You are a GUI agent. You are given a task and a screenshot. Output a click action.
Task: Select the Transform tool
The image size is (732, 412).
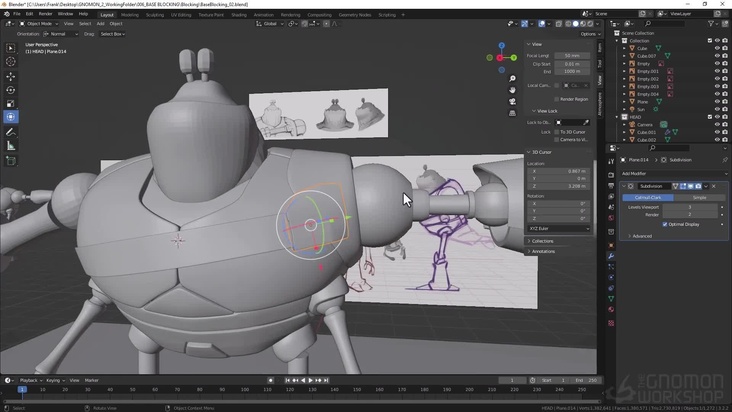(10, 117)
